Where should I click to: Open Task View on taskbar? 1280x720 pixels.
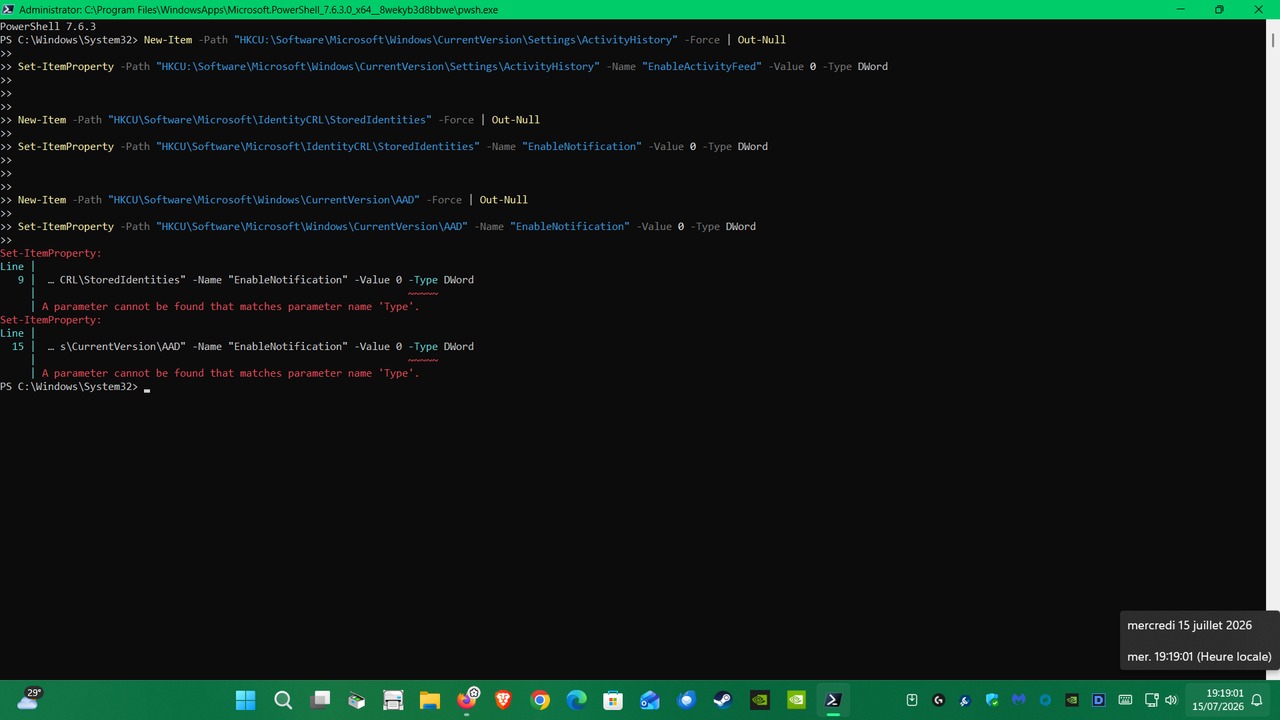(320, 700)
